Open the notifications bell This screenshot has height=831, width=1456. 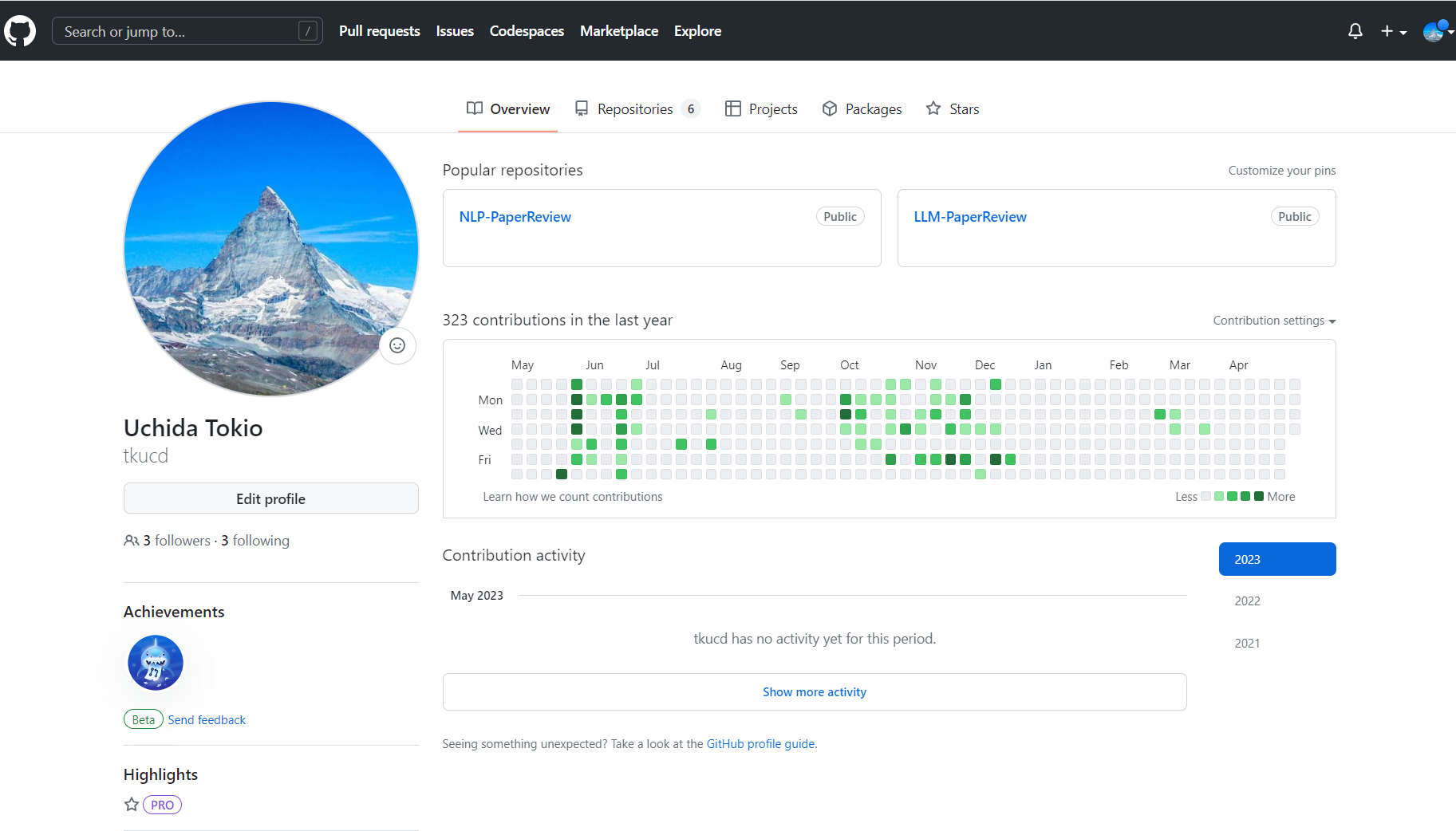coord(1355,31)
